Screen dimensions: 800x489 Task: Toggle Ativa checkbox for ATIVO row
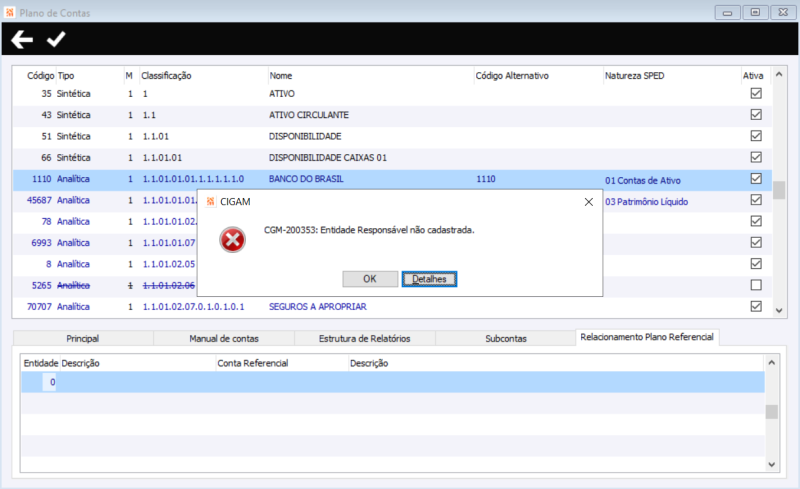tap(756, 93)
